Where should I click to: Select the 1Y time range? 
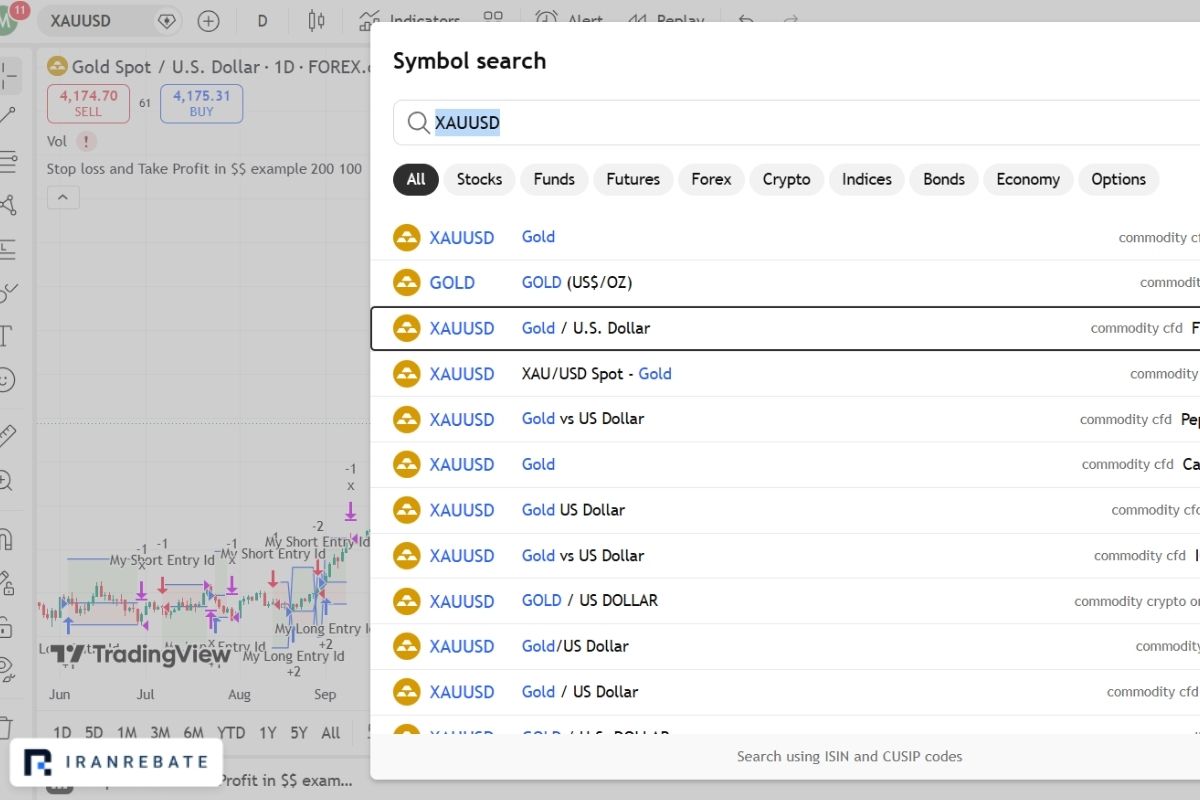tap(267, 733)
